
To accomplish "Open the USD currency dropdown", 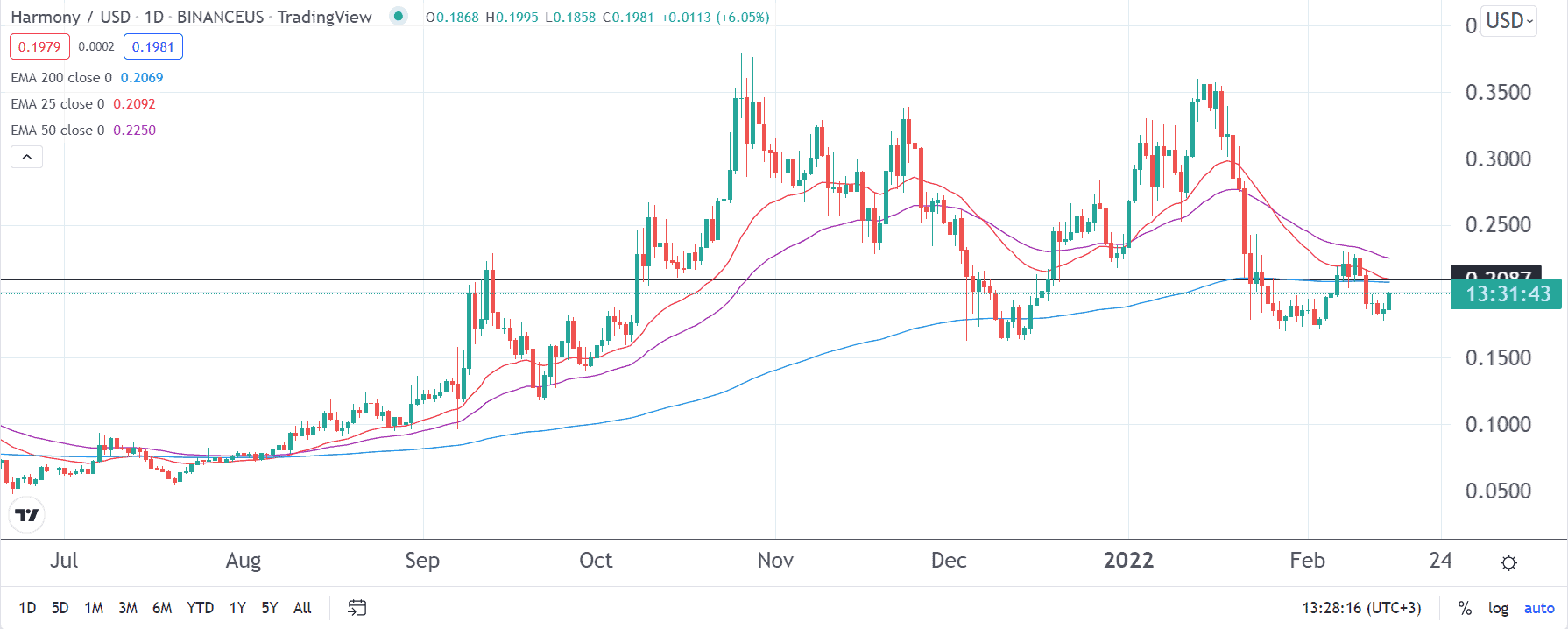I will click(1508, 22).
